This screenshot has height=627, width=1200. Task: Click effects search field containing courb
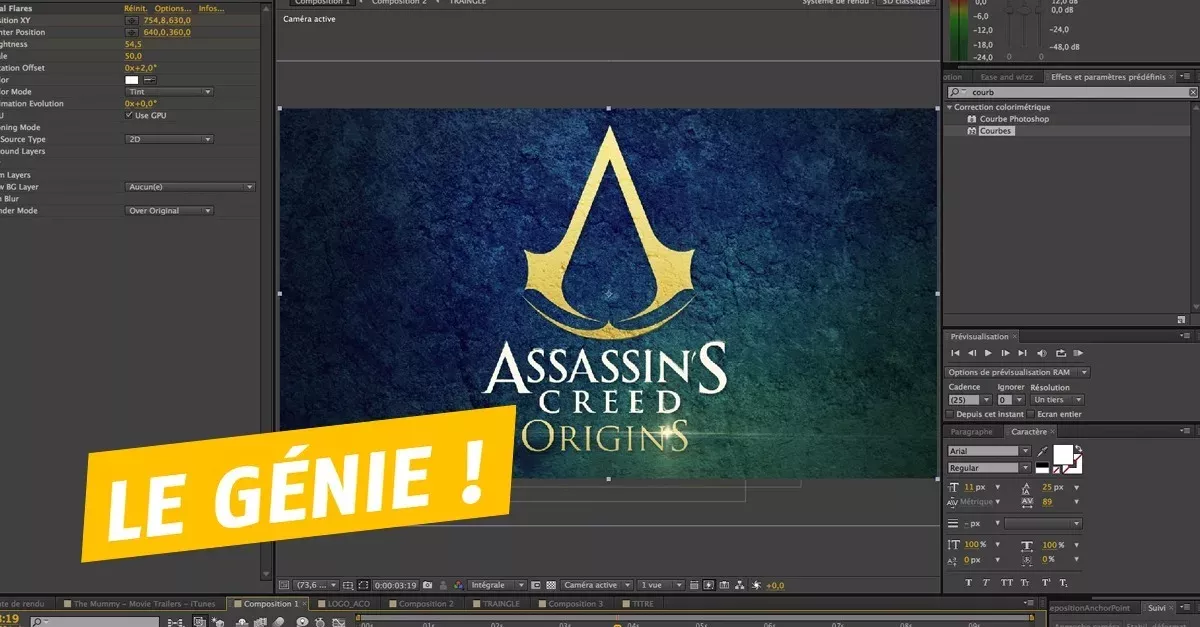(x=1070, y=92)
